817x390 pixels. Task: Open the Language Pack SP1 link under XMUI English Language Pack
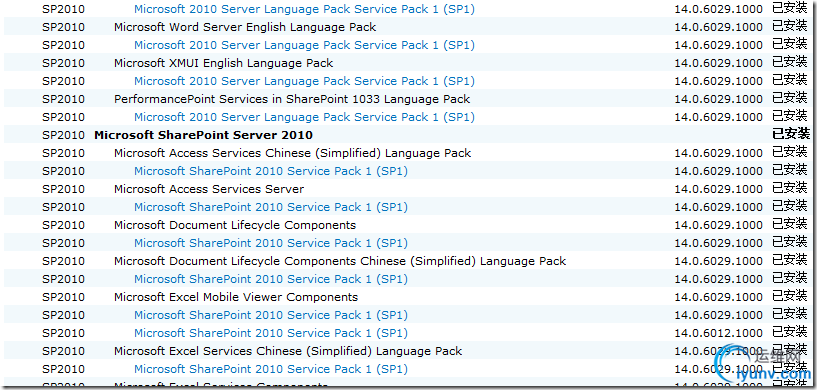point(304,81)
